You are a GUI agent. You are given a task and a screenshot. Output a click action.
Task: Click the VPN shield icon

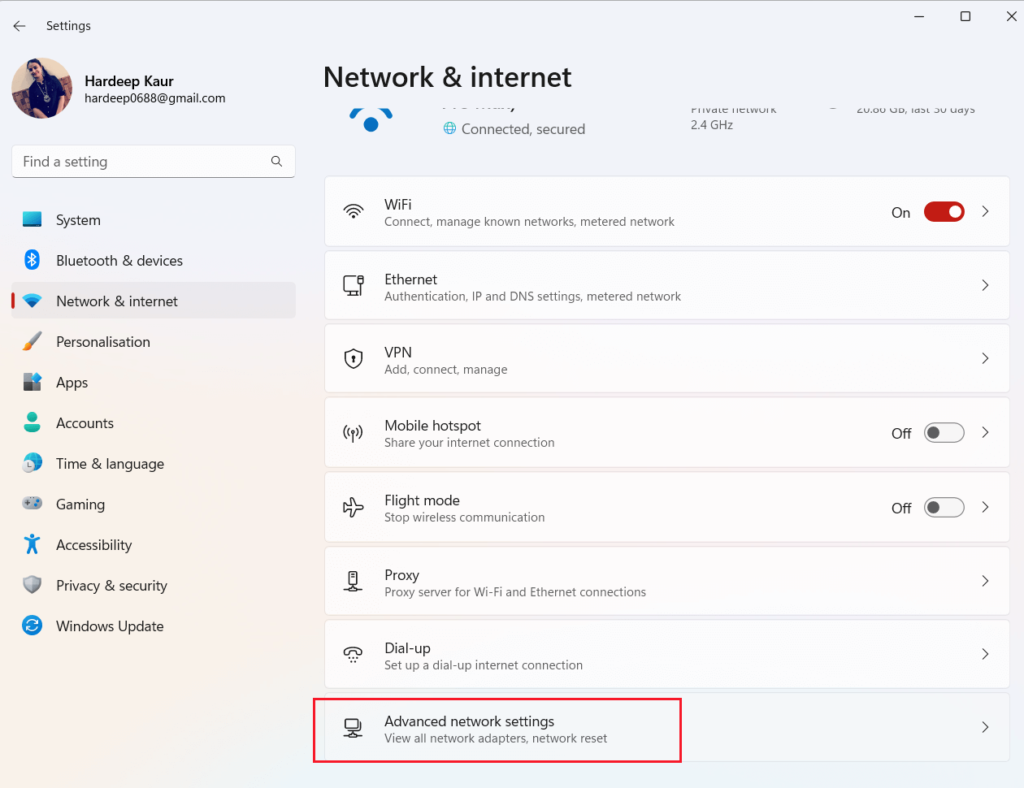point(354,359)
